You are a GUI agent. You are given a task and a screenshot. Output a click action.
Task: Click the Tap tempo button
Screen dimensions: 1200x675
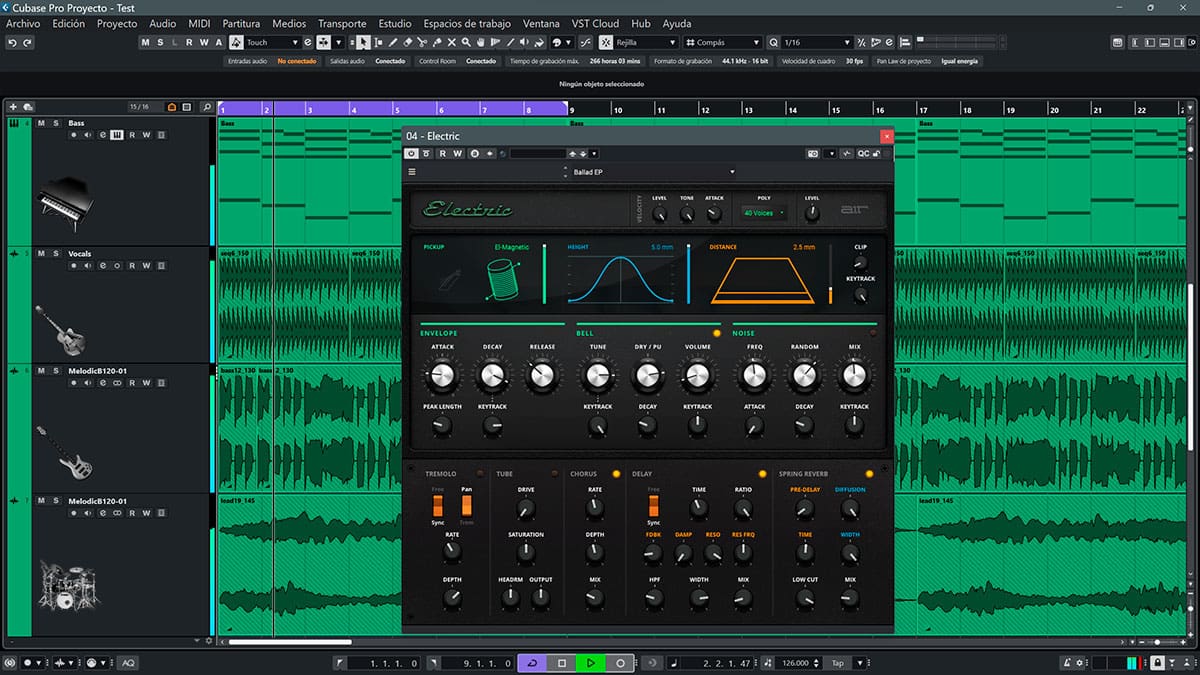pos(837,663)
